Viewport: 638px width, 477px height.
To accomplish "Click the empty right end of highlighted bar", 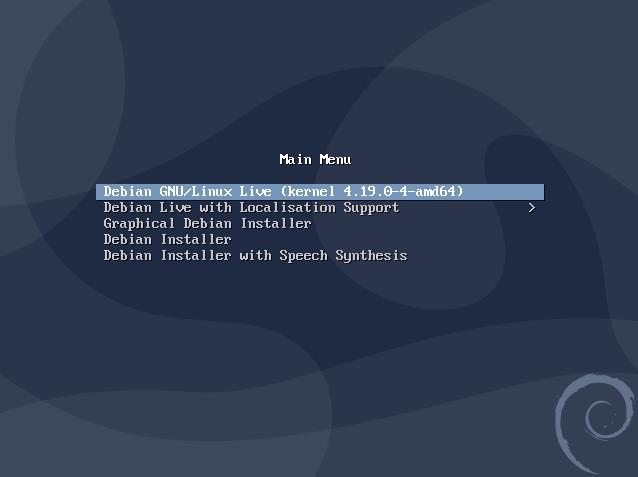I will 504,192.
